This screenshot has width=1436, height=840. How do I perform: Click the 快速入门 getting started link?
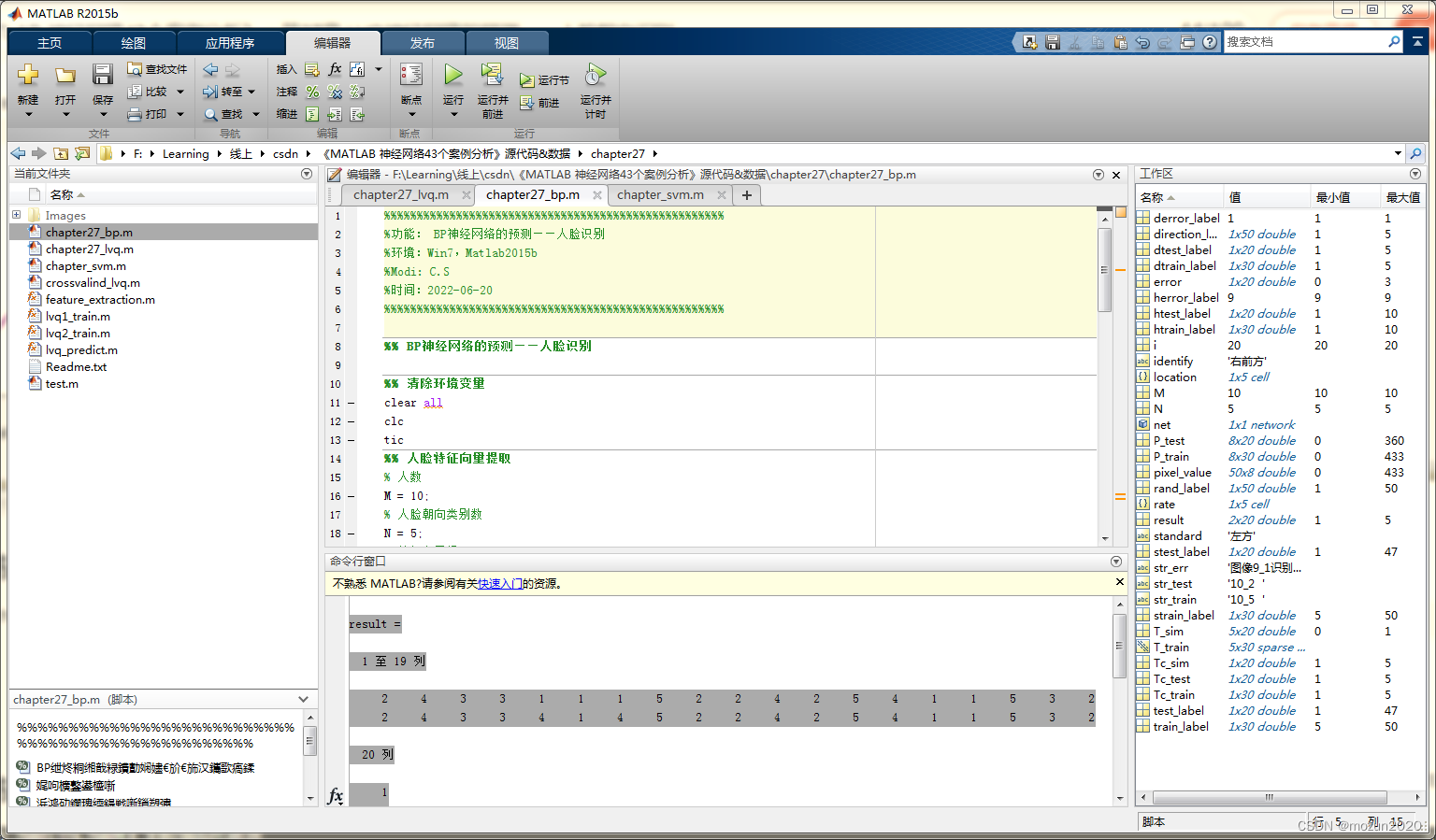(x=500, y=583)
